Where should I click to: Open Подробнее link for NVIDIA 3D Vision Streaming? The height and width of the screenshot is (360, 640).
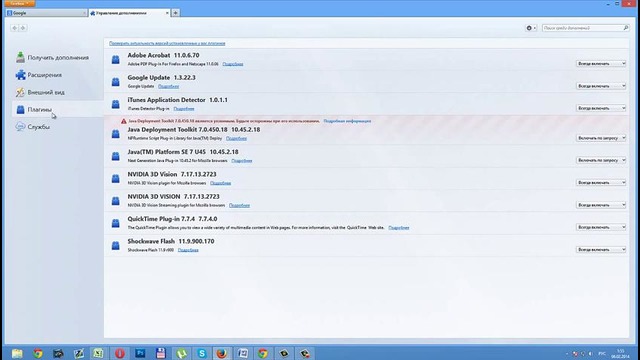(x=239, y=205)
